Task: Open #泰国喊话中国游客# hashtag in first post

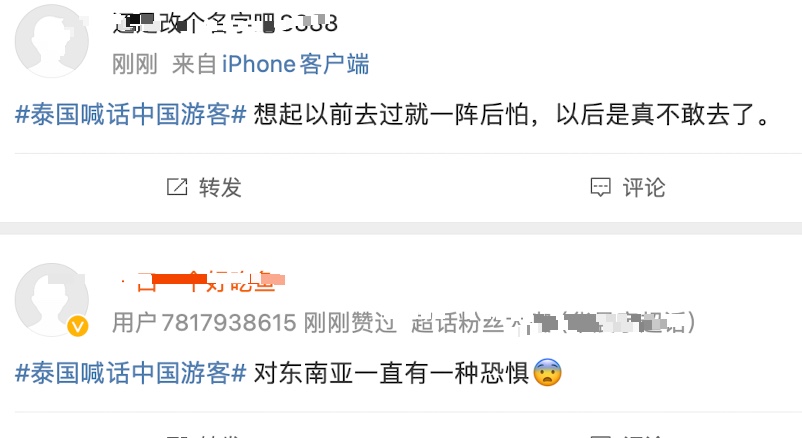Action: 131,114
